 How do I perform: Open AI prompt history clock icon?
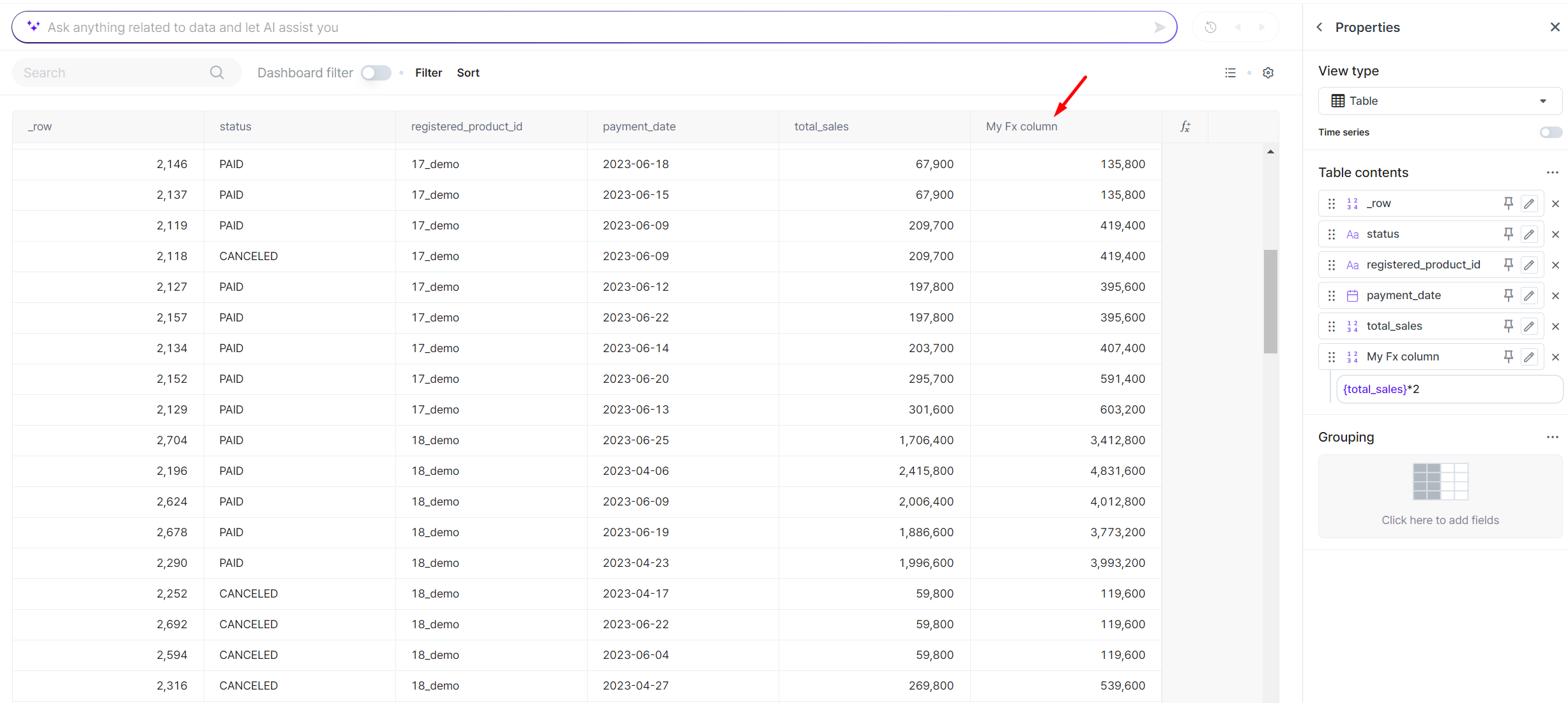1210,27
